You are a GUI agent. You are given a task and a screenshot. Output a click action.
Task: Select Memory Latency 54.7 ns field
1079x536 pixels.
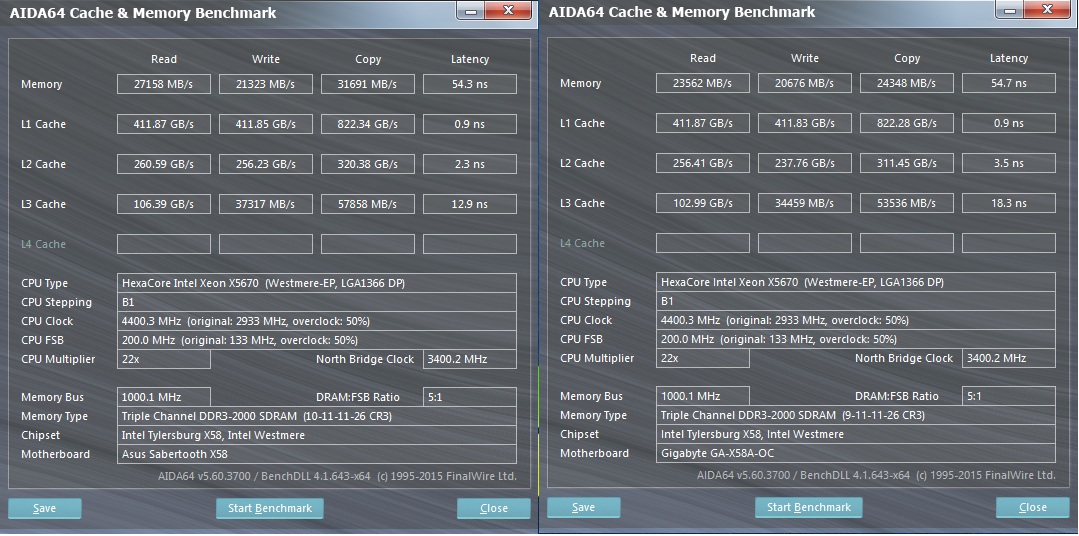pos(1008,83)
